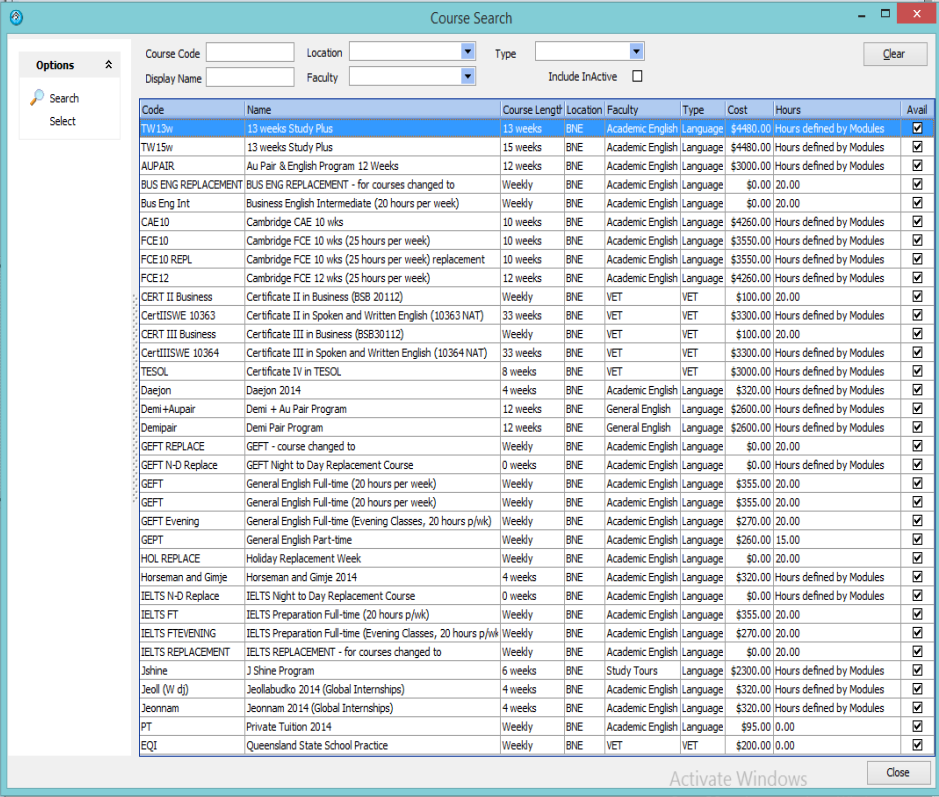
Task: Select the Certificate IV in TESOL row
Action: pos(372,371)
